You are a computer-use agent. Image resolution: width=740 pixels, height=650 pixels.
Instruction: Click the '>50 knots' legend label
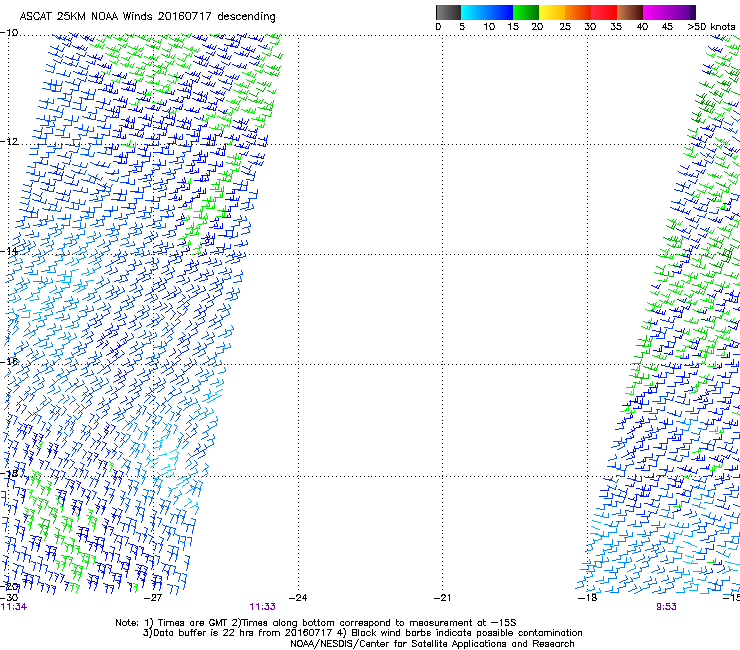click(711, 27)
